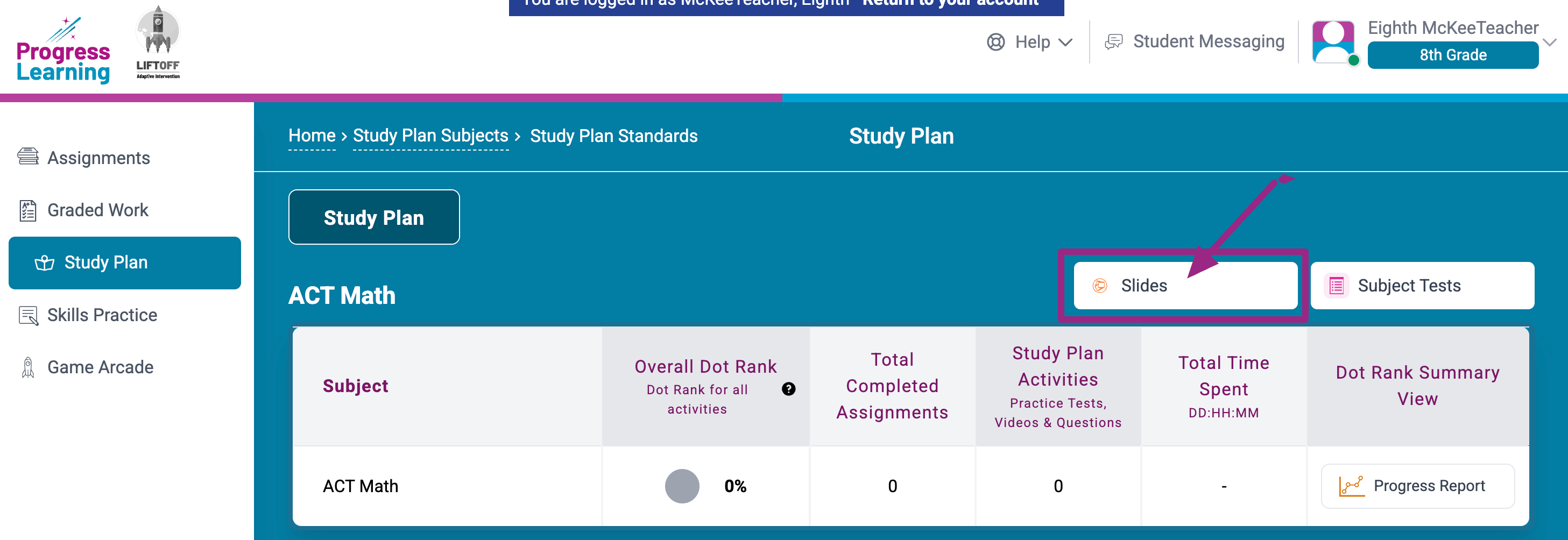Click the Progress Learning logo
Screen dimensions: 1568x540
pos(63,51)
